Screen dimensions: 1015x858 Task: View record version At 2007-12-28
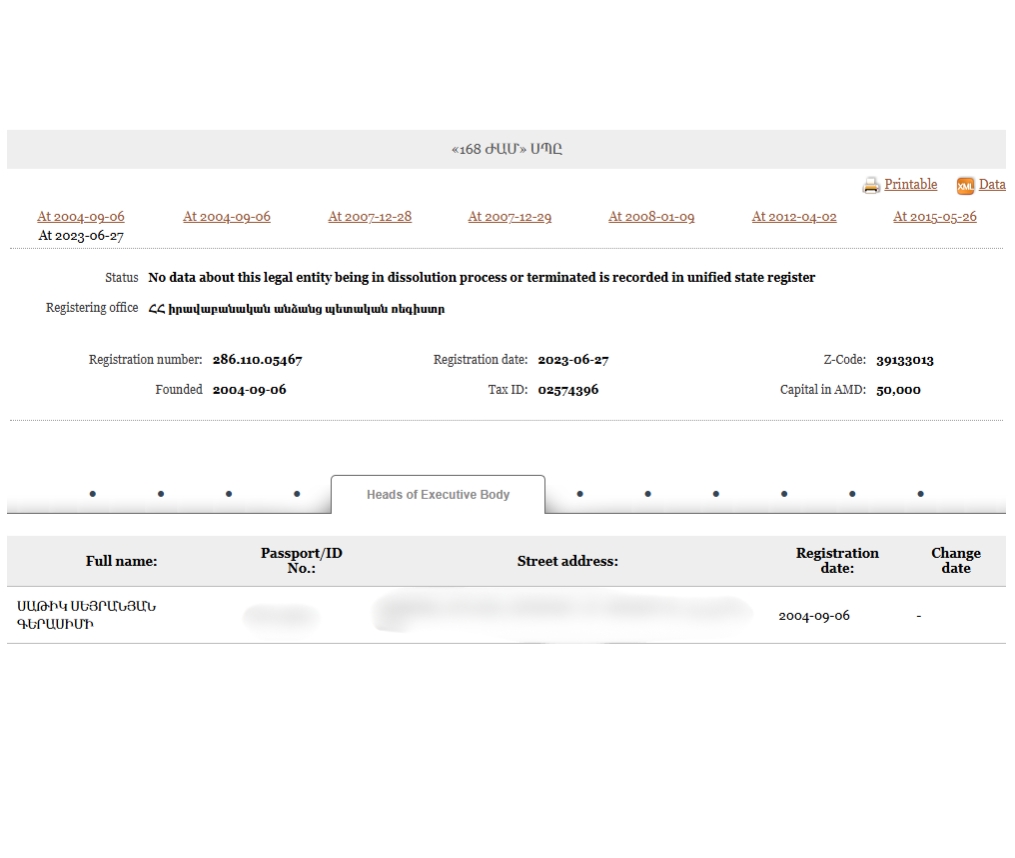point(370,216)
